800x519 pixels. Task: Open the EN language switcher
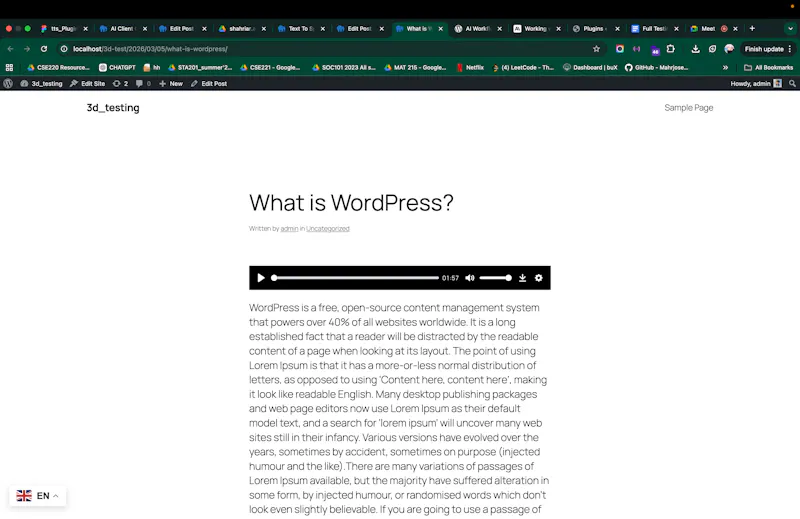point(38,496)
